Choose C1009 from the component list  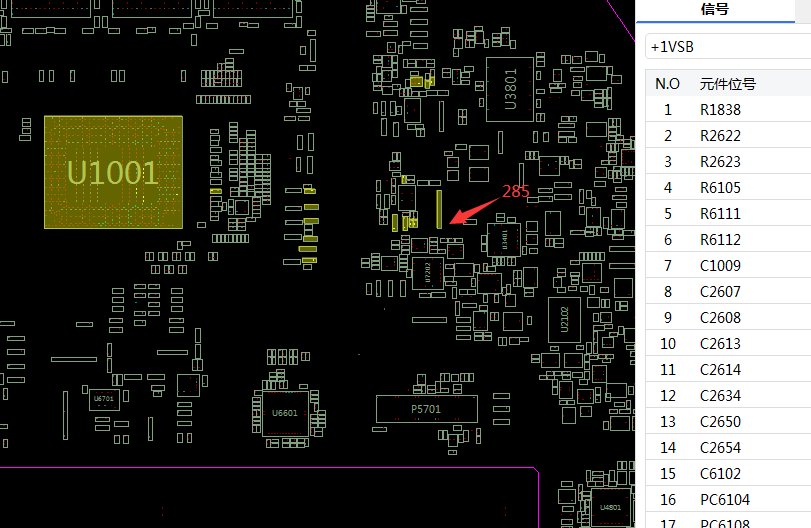click(720, 266)
